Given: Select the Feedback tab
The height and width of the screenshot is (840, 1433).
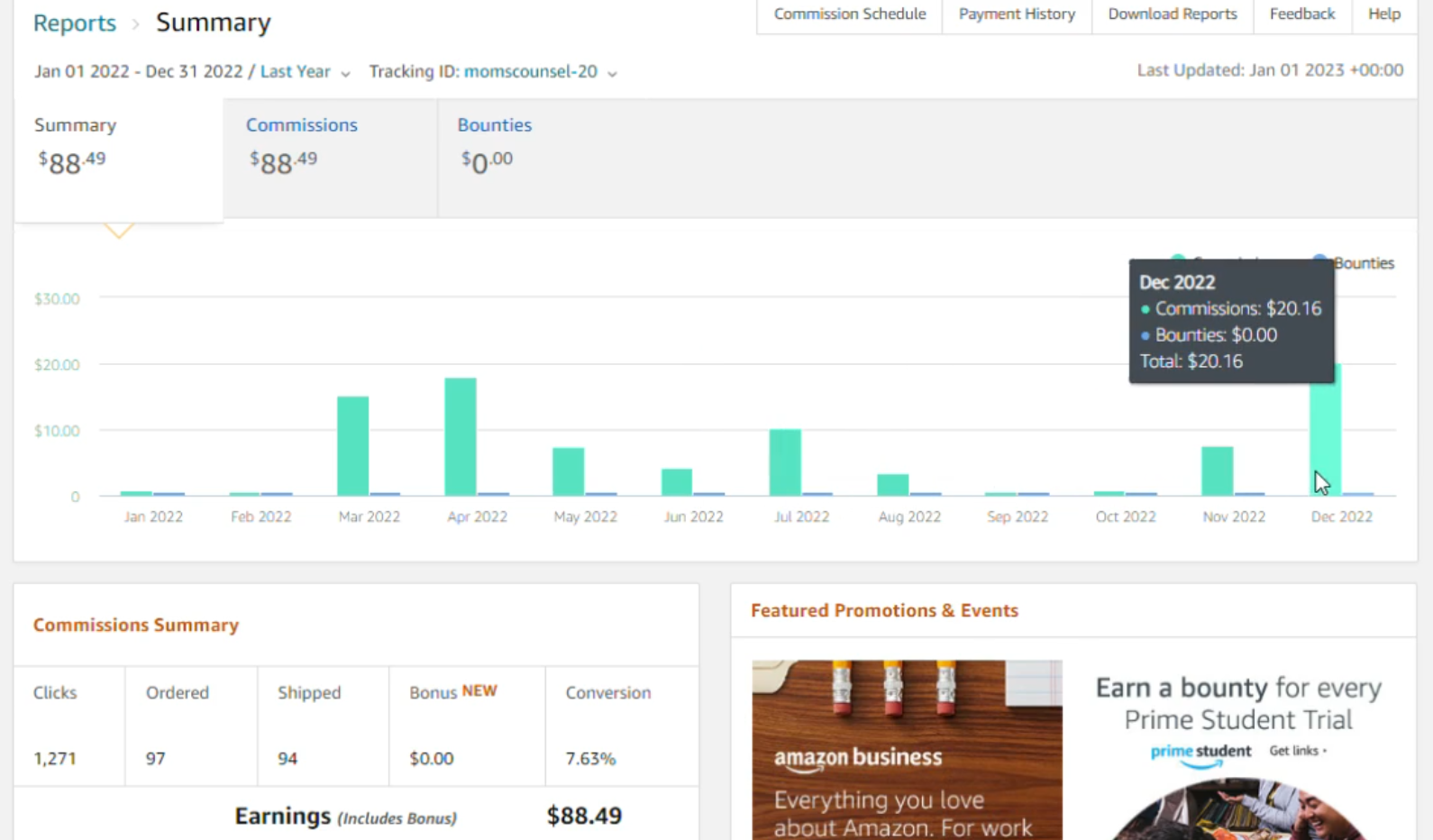Looking at the screenshot, I should tap(1302, 14).
